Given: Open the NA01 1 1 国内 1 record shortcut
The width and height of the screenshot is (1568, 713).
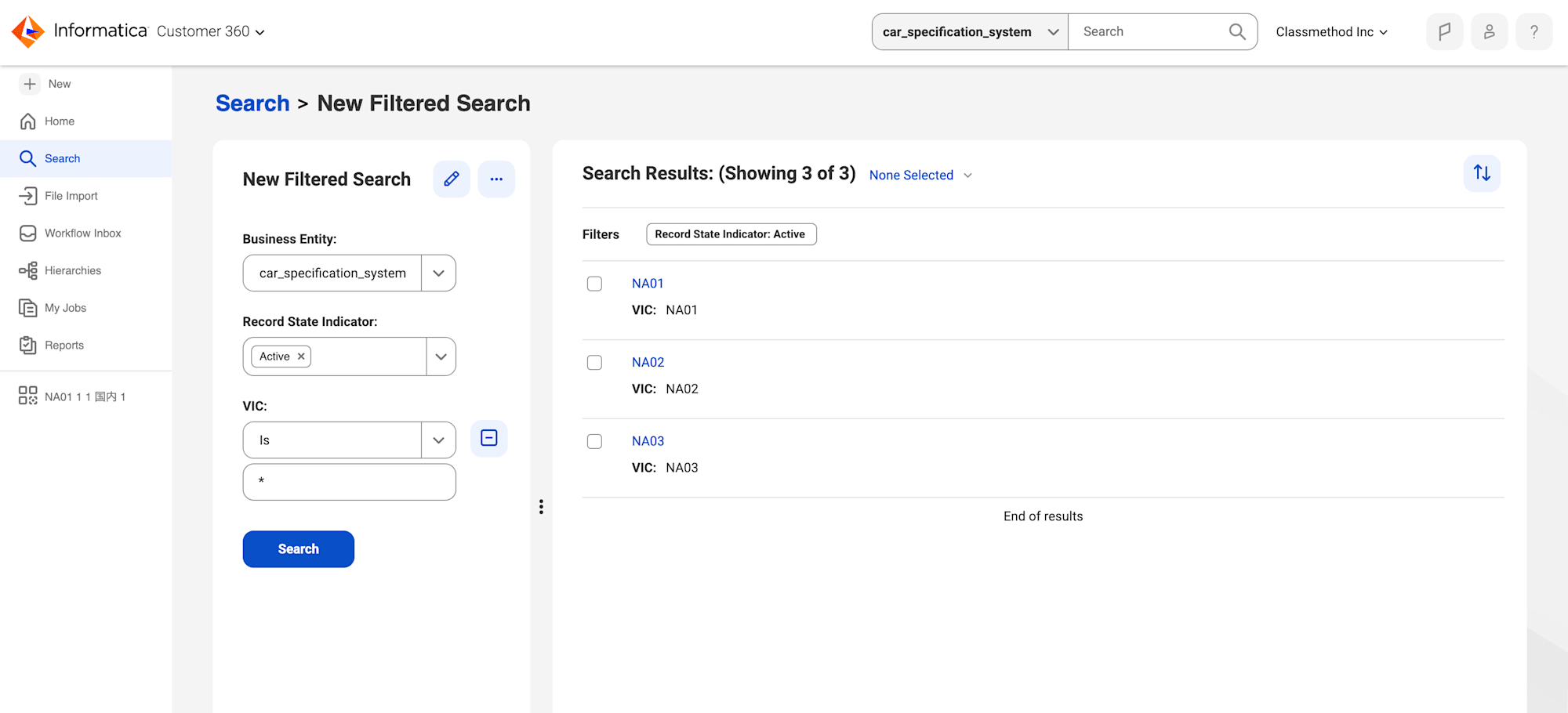Looking at the screenshot, I should (x=85, y=396).
